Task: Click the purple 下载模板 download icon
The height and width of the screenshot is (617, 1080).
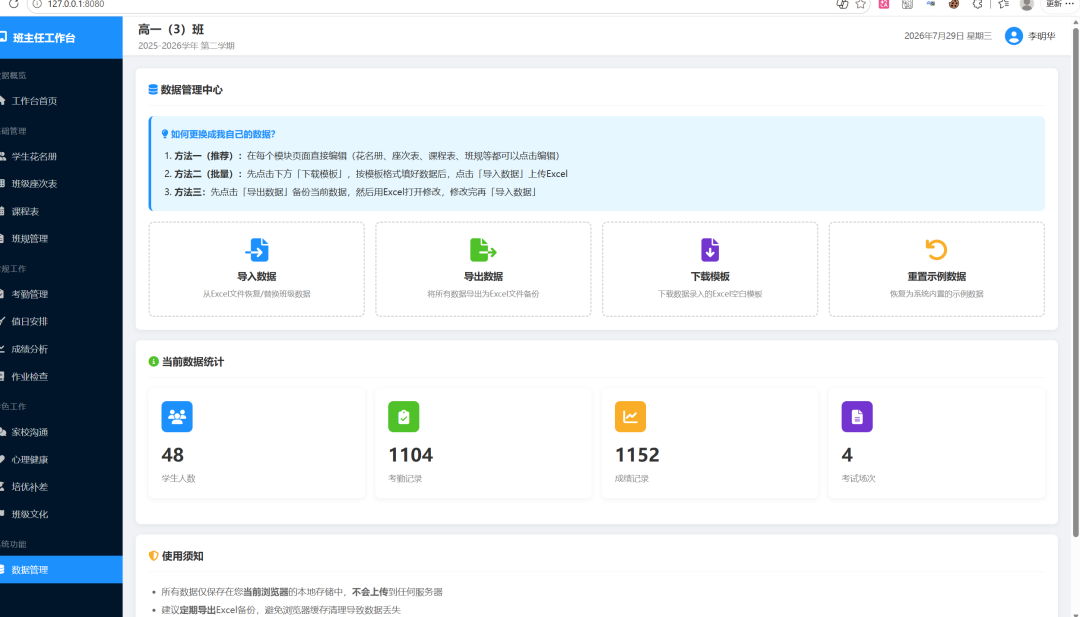Action: point(710,250)
